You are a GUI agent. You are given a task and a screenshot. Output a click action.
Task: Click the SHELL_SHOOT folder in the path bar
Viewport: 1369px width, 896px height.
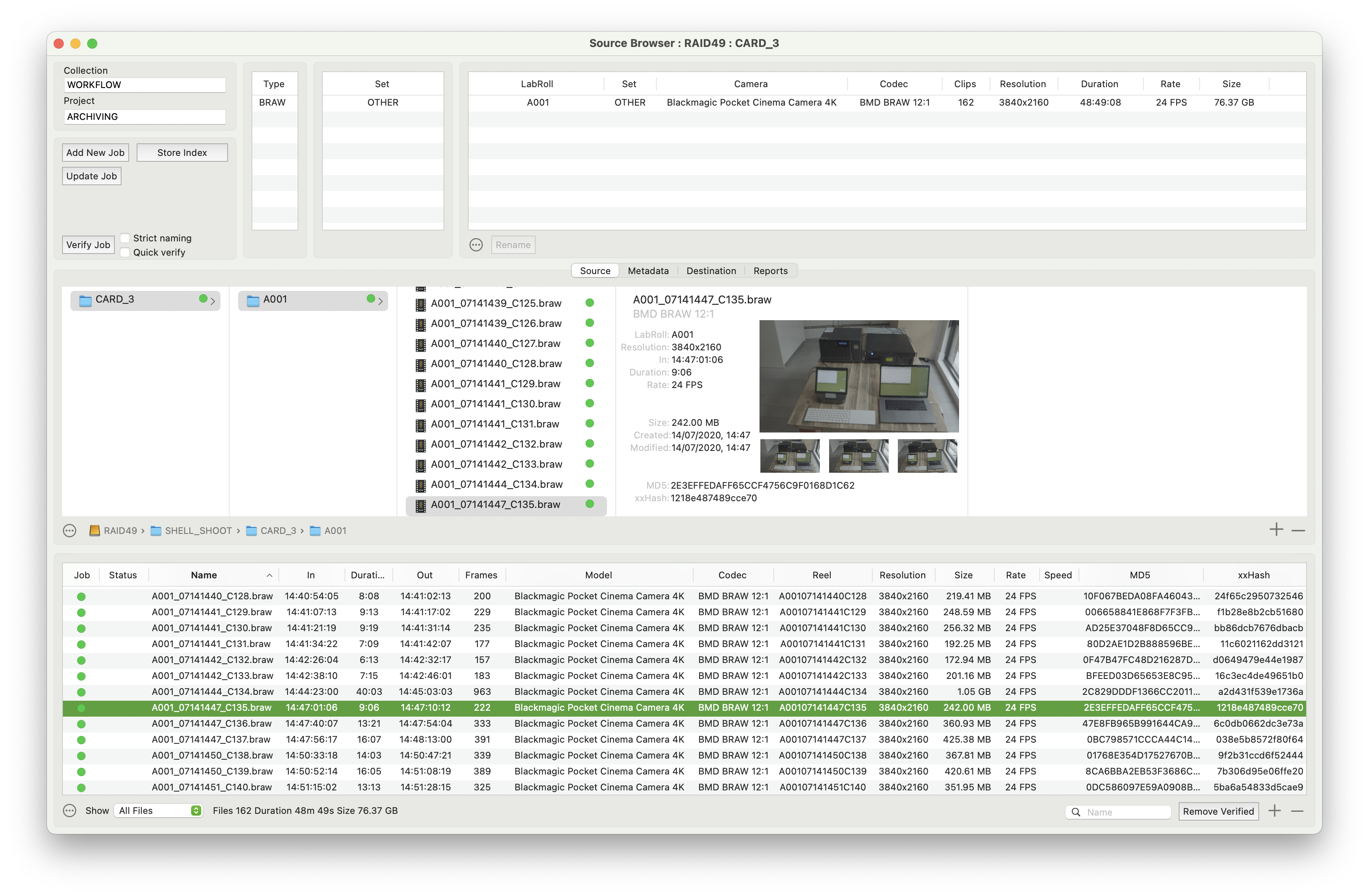(192, 531)
